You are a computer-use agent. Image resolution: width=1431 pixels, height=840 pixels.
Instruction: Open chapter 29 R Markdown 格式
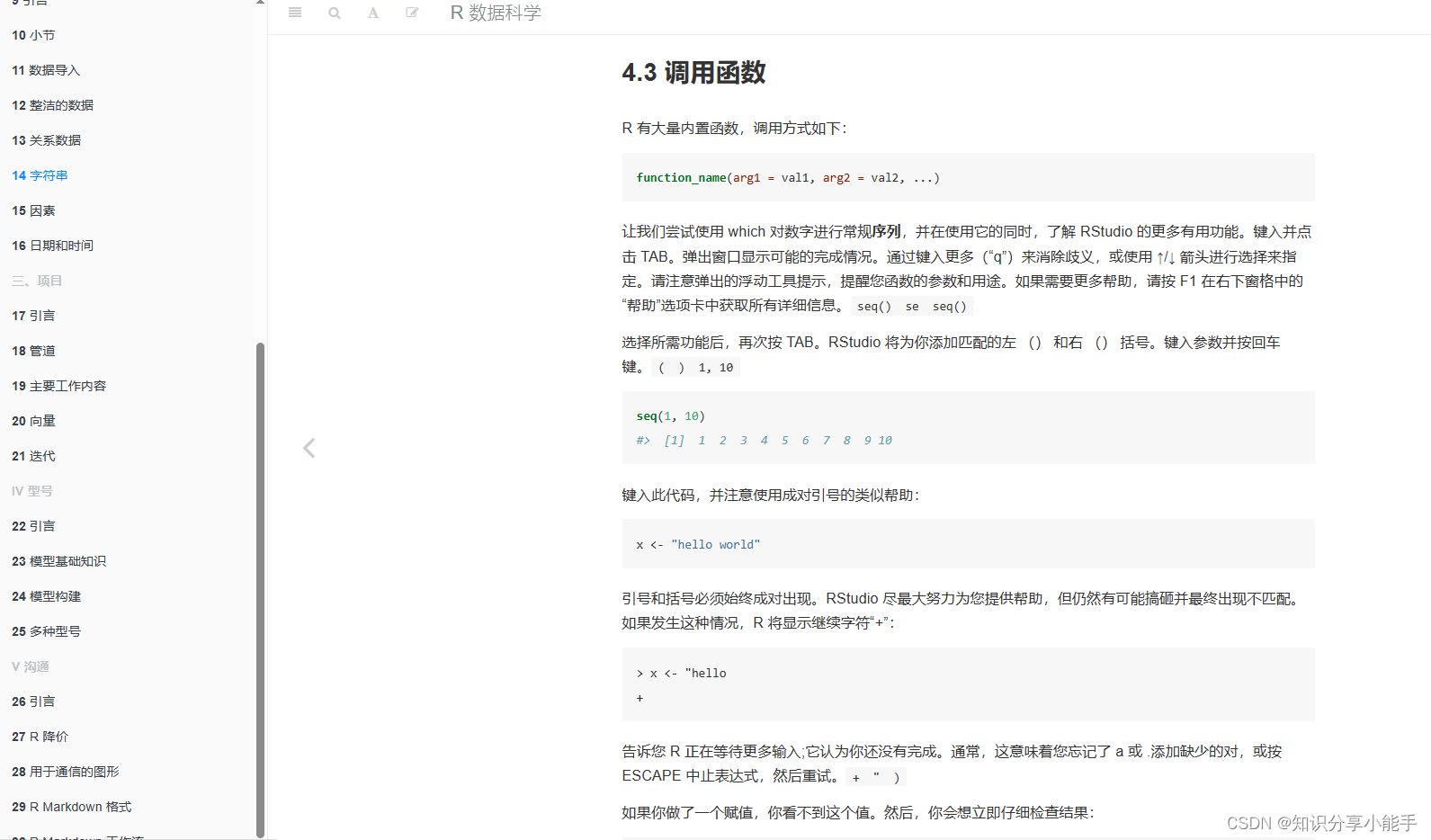[71, 807]
